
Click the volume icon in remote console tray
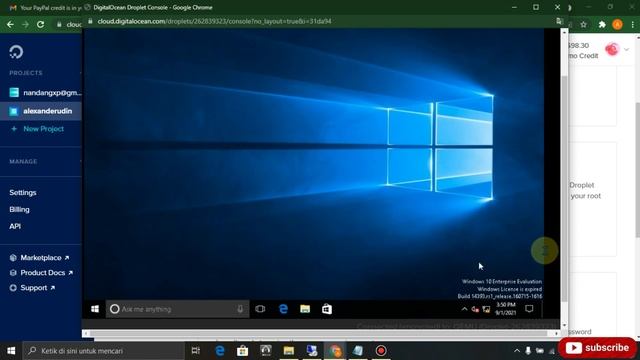pos(475,309)
